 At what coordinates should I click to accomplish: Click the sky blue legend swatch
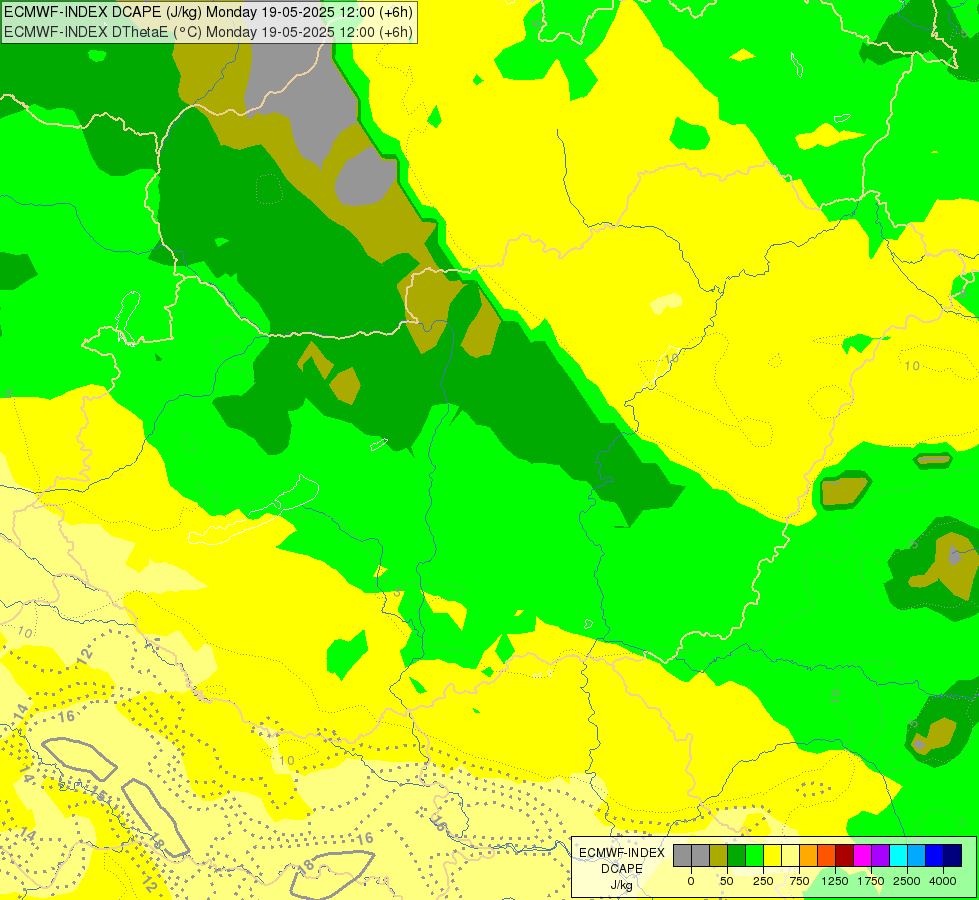(917, 855)
